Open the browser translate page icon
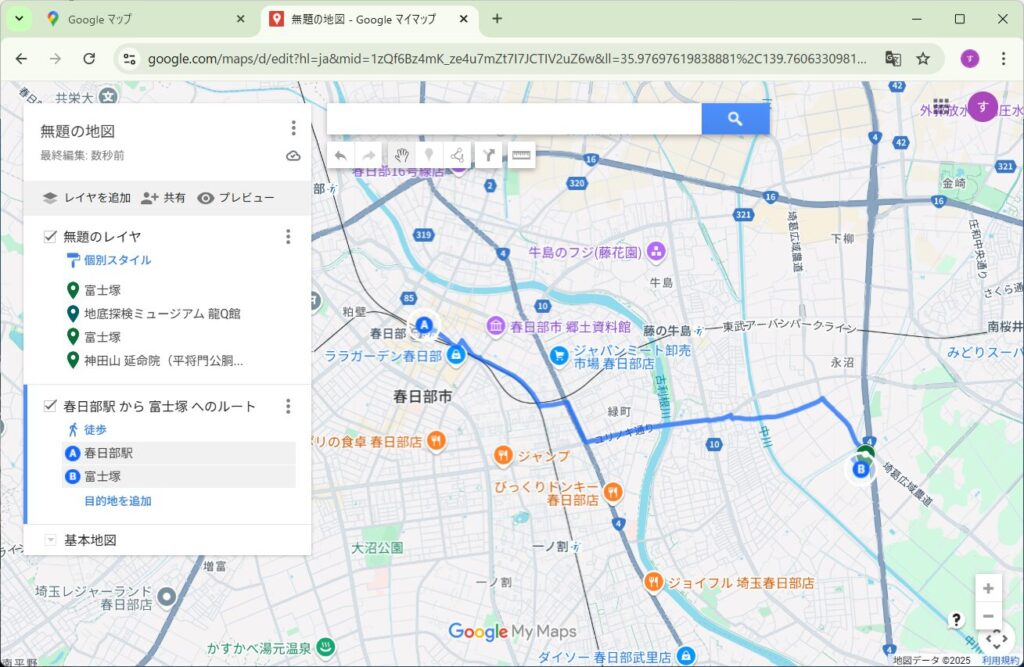This screenshot has width=1024, height=667. coord(893,59)
